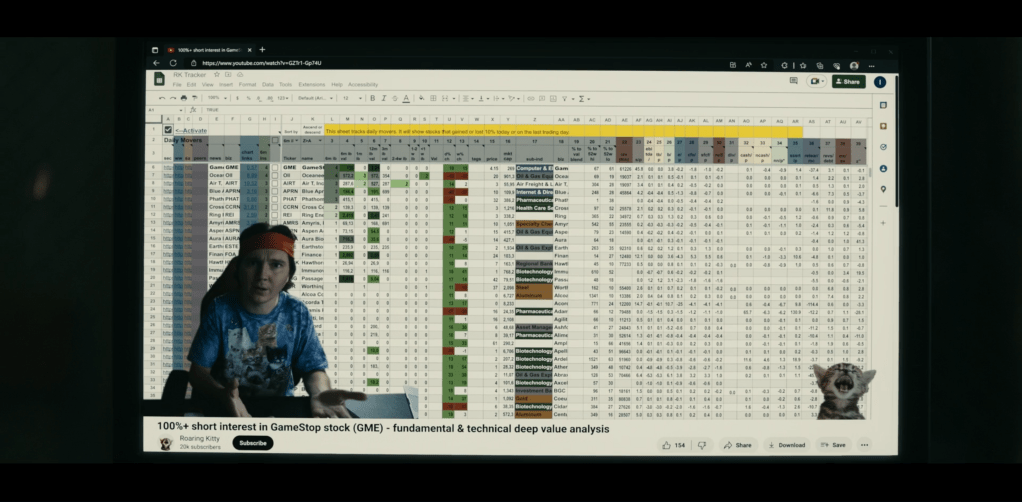Screen dimensions: 1022x502
Task: Expand the Default (Arial) font dropdown
Action: tap(313, 99)
